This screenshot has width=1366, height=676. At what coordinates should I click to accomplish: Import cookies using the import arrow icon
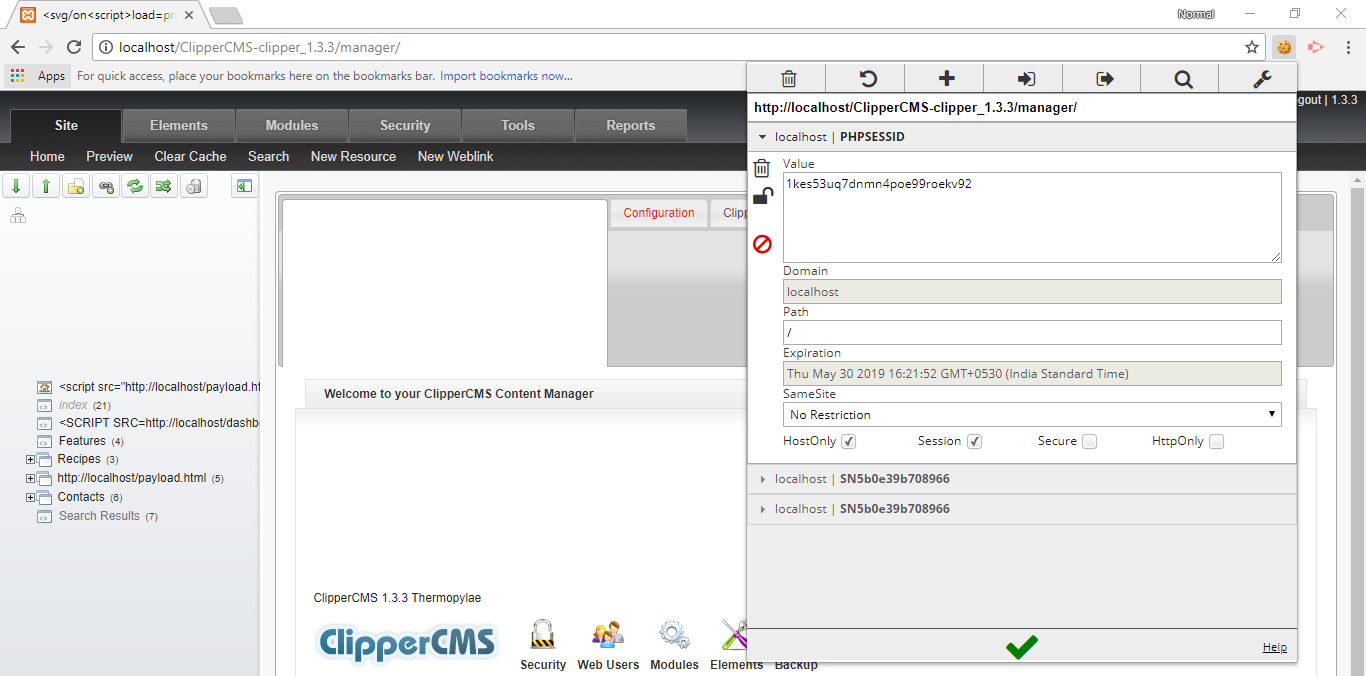coord(1025,79)
